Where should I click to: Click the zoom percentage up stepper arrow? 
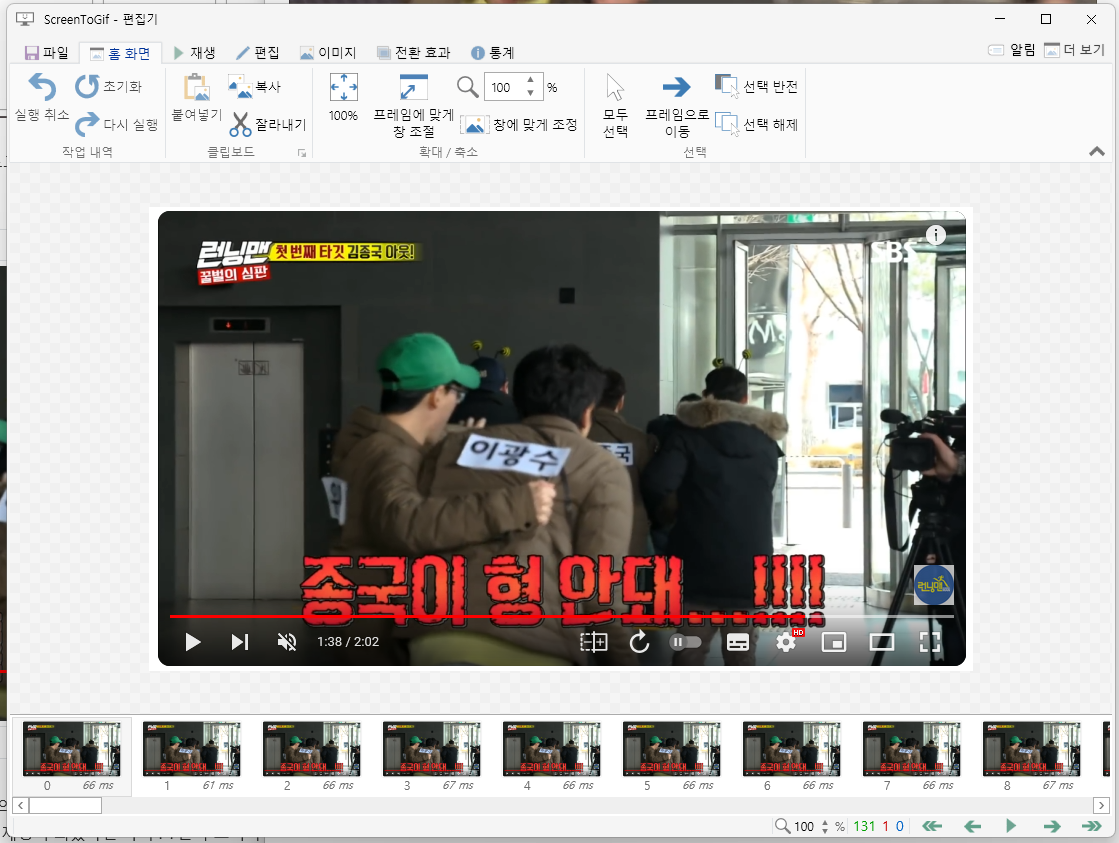tap(530, 80)
